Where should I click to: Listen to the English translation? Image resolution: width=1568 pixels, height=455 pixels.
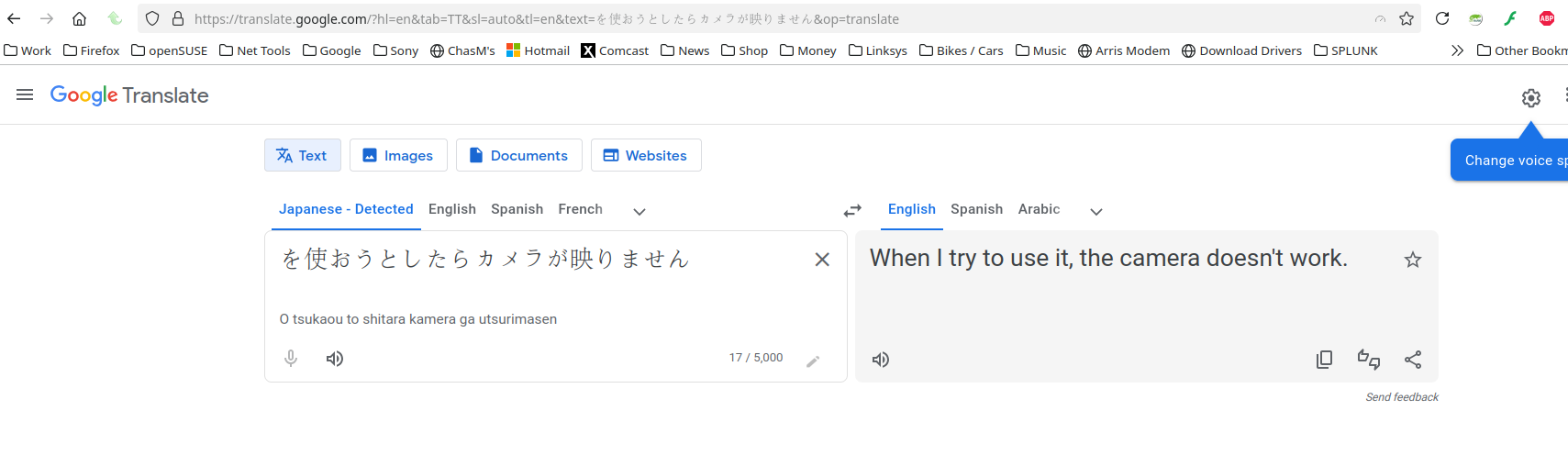tap(881, 360)
